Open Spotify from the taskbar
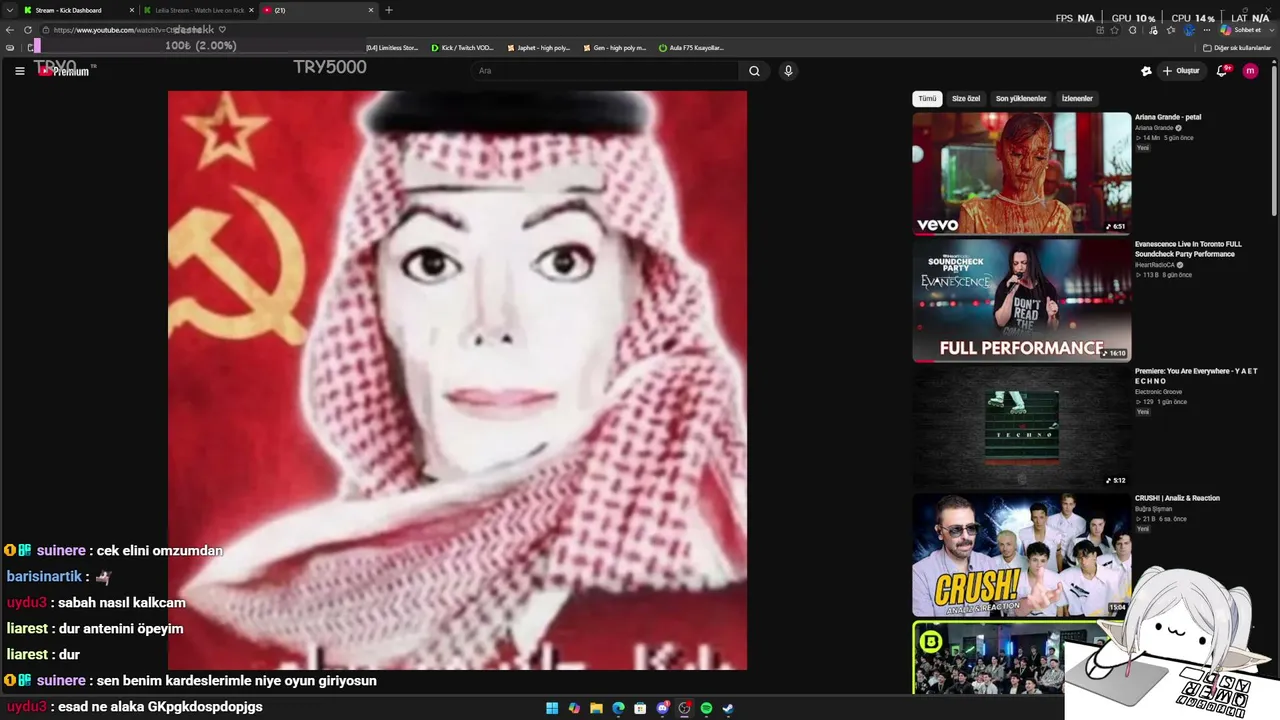This screenshot has height=720, width=1280. (706, 708)
